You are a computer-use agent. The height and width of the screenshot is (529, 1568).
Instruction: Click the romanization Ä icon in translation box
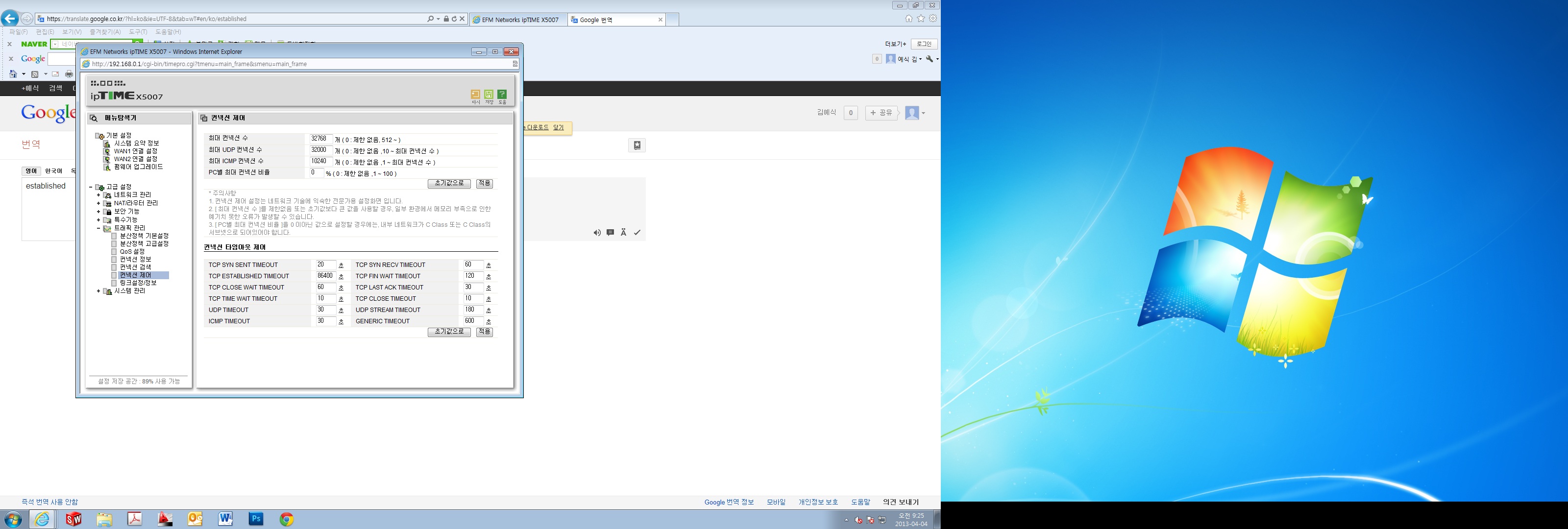[x=623, y=233]
